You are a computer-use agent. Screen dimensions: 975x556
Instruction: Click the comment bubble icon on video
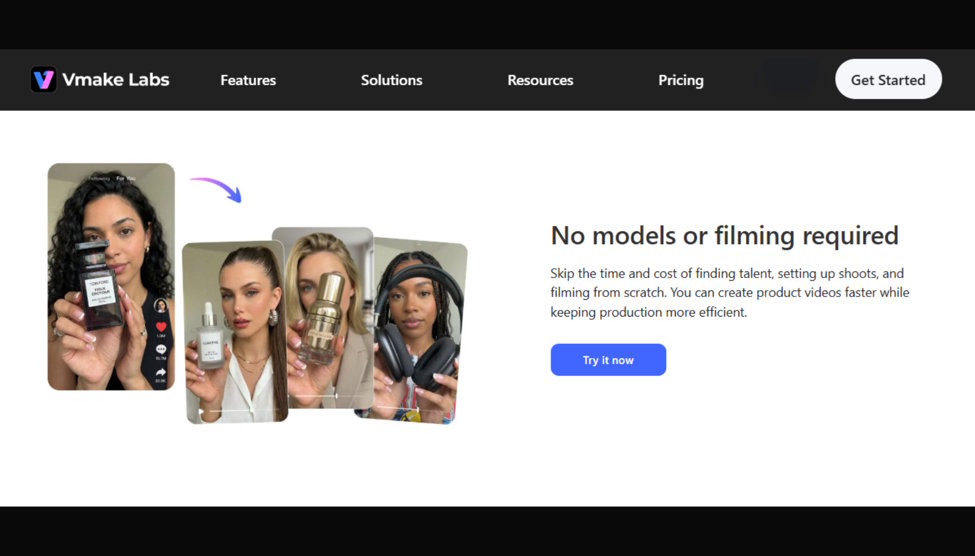[161, 350]
